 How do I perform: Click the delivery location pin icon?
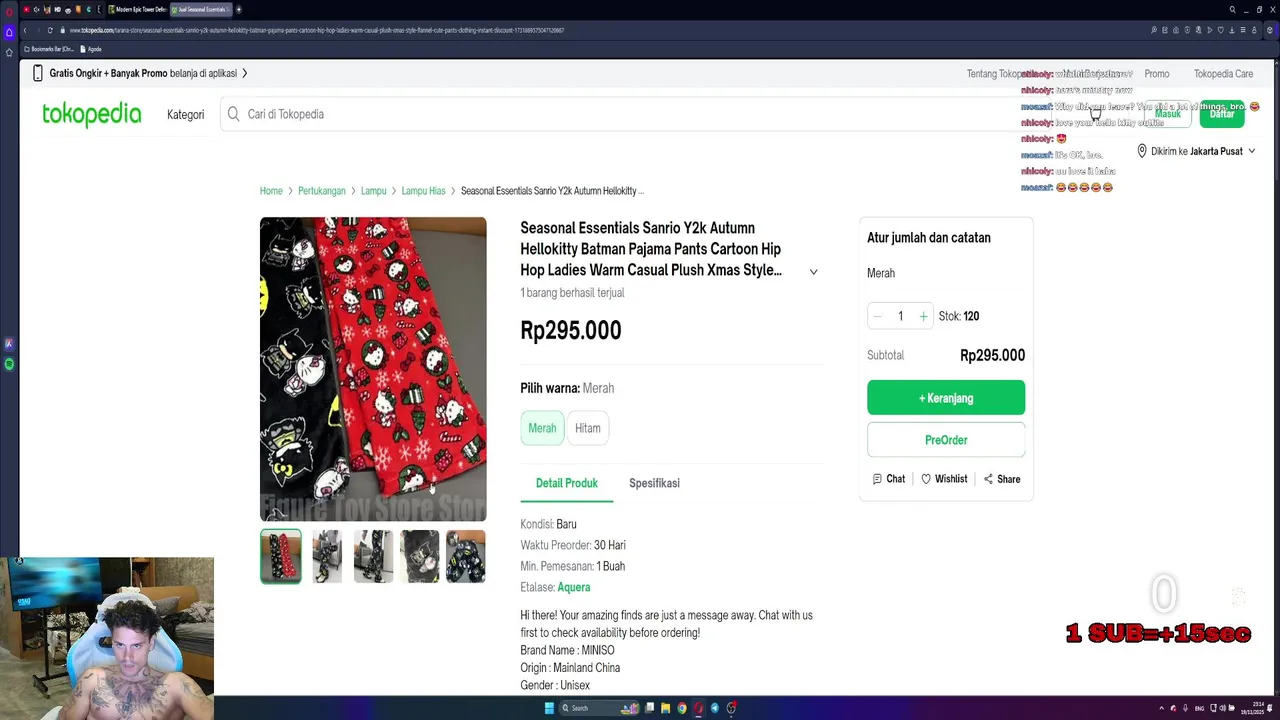coord(1142,151)
